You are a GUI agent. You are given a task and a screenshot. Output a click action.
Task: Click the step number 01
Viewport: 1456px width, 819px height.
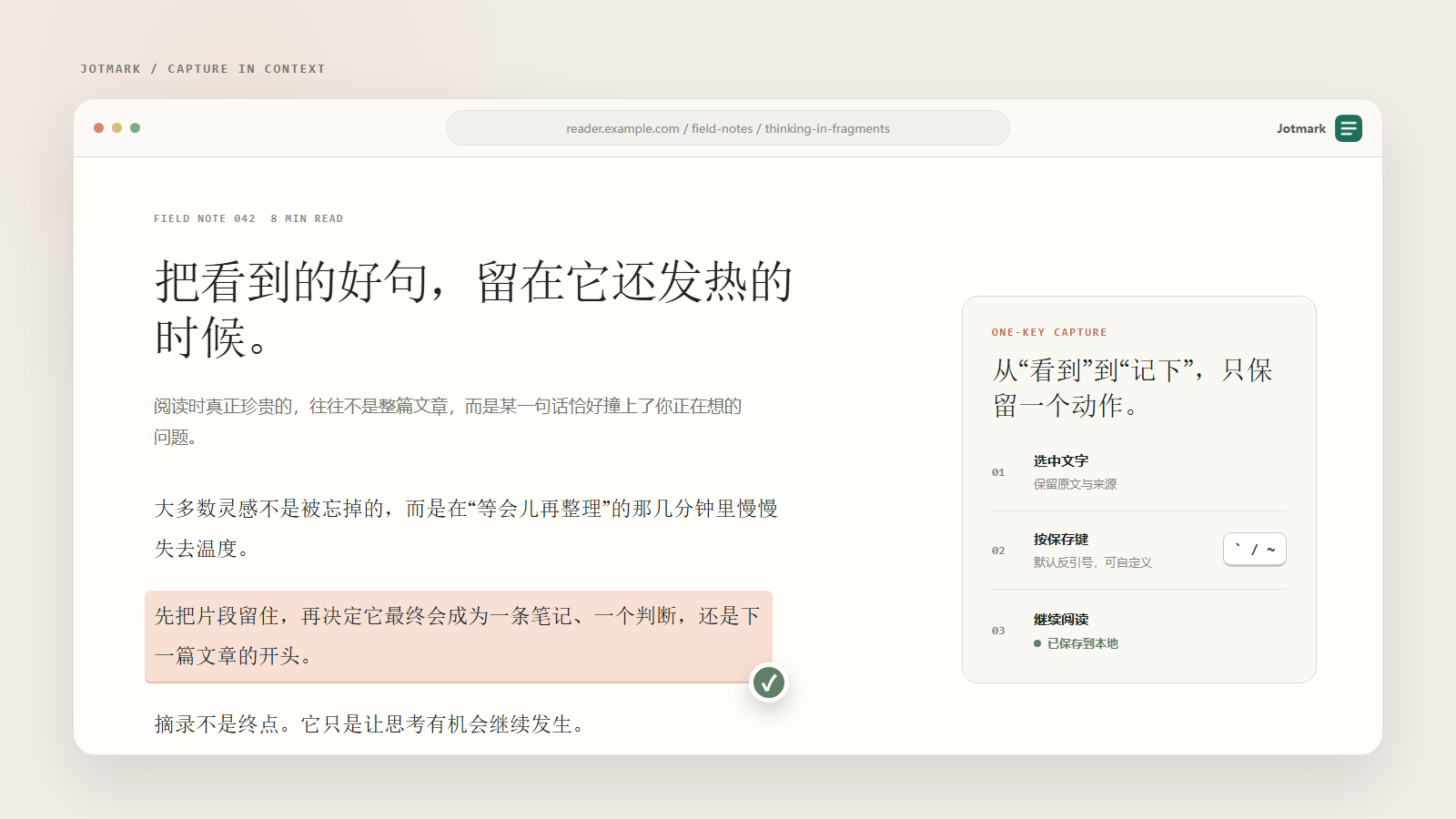[998, 472]
